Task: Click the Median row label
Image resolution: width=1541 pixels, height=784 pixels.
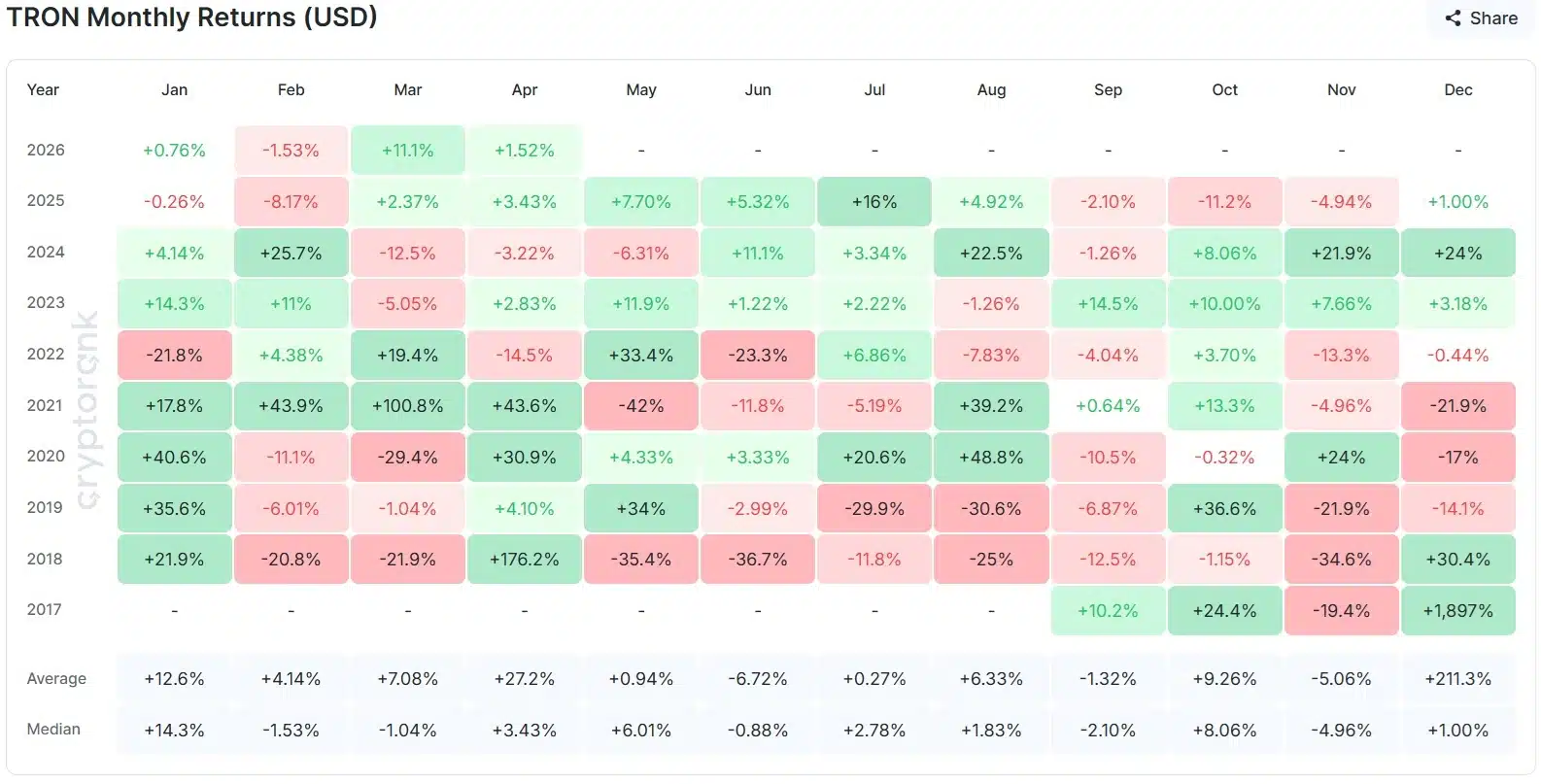Action: click(x=53, y=730)
